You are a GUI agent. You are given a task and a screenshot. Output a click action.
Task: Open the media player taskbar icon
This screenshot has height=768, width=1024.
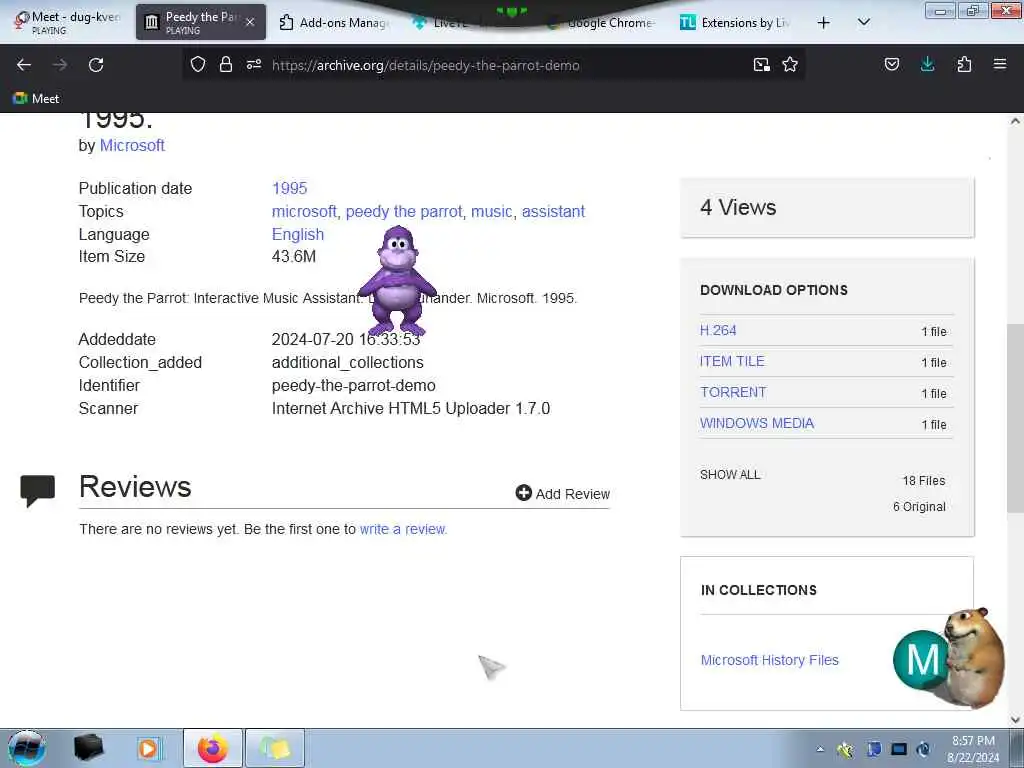pos(148,748)
